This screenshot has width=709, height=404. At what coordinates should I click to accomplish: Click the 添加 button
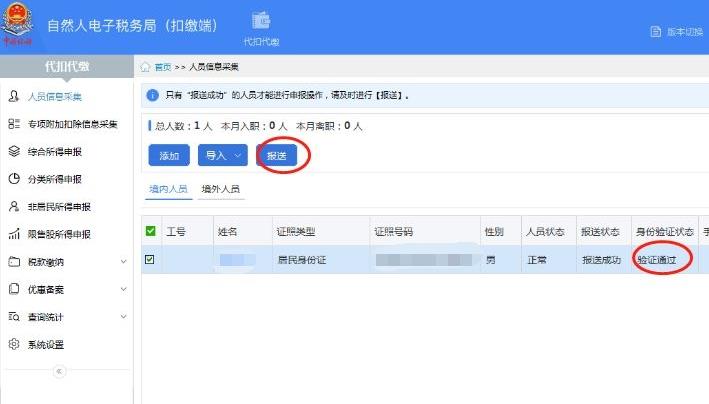pyautogui.click(x=168, y=156)
